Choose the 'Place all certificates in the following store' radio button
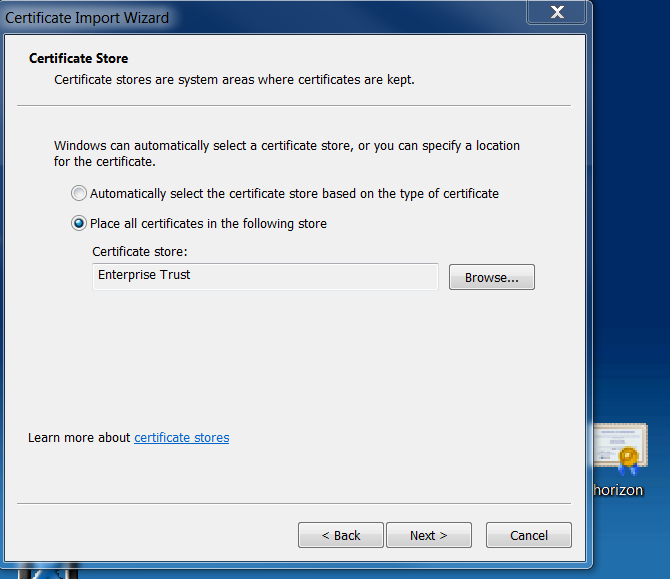Screen dimensions: 670x579 (79, 223)
